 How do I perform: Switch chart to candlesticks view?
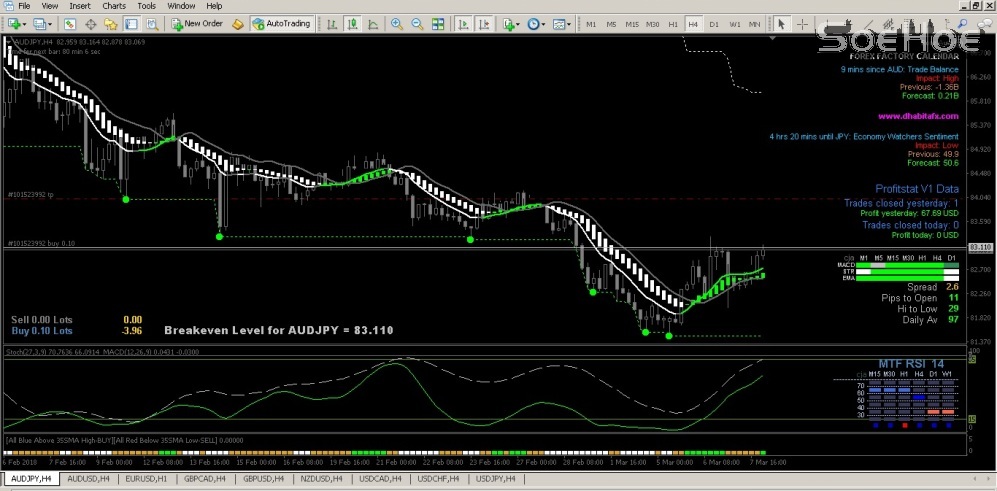350,23
